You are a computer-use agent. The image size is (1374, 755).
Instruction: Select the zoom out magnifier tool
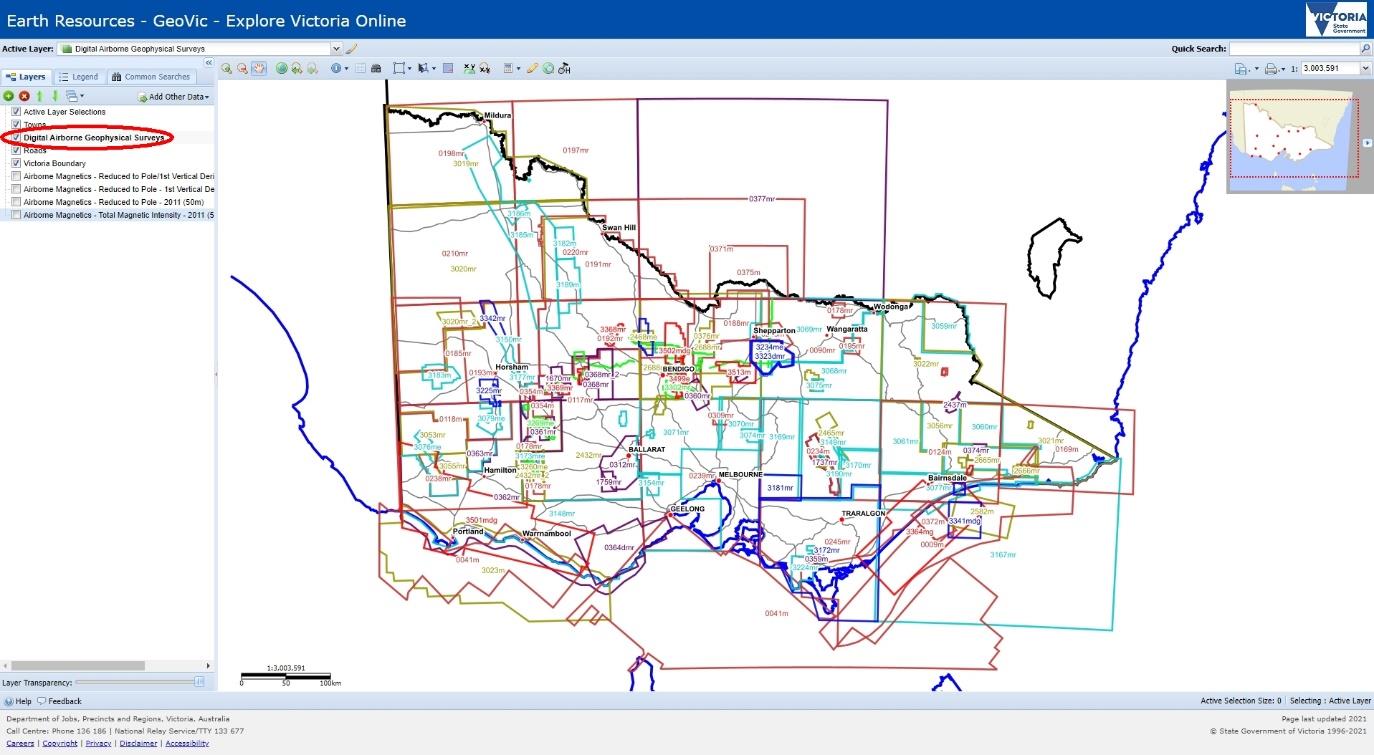(242, 68)
